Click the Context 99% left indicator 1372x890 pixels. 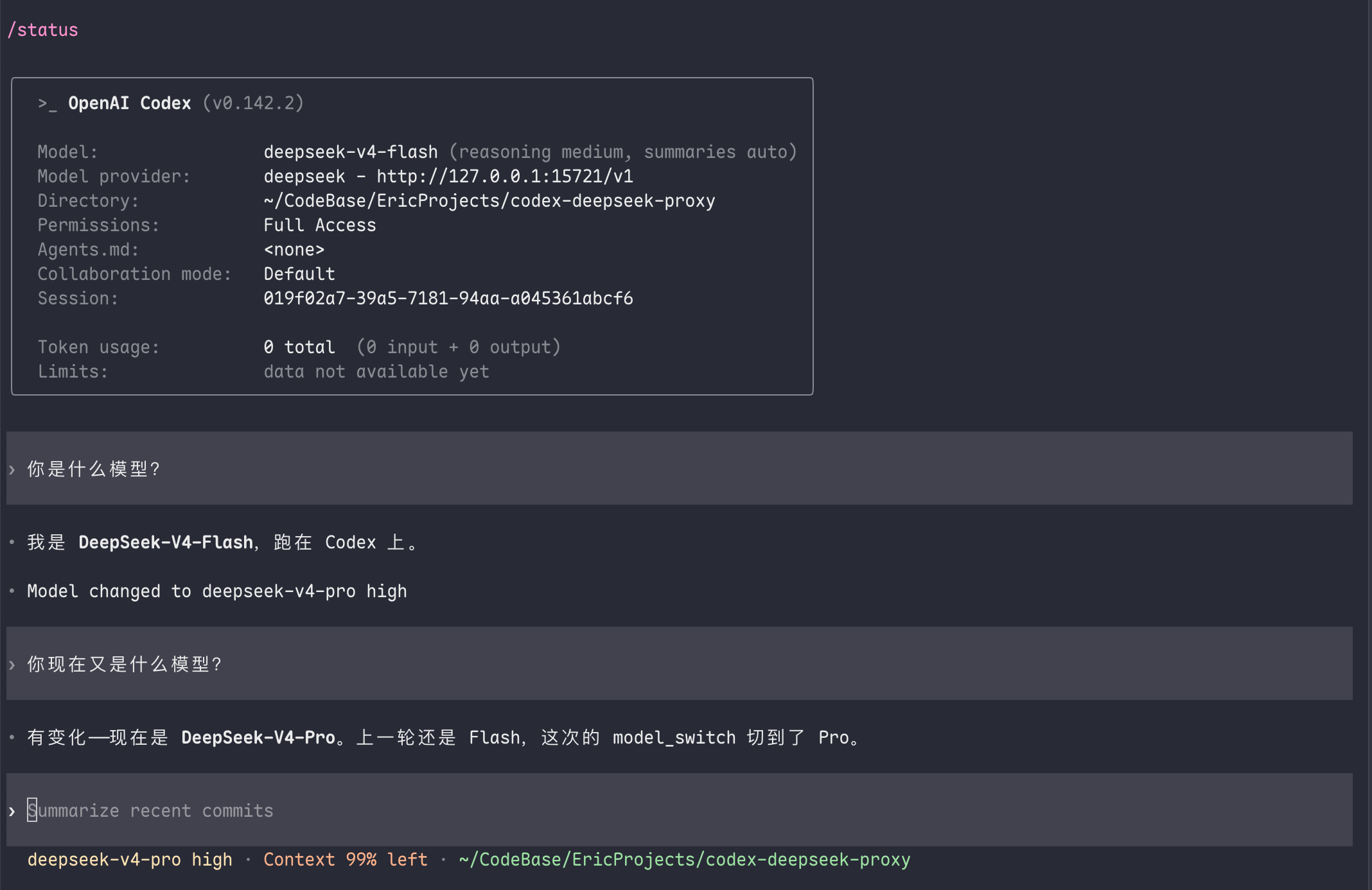tap(346, 859)
